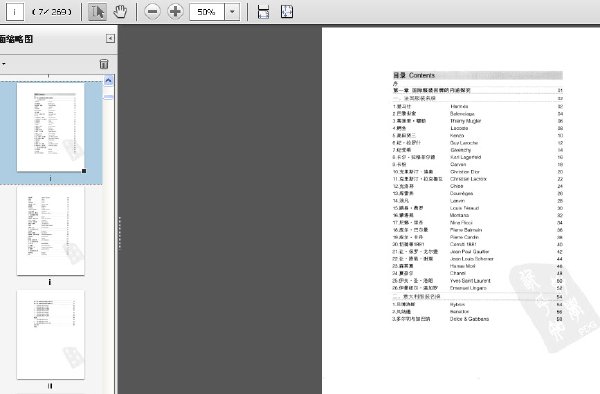This screenshot has height=394, width=600.
Task: Enable scrolling page fit-width mode icon
Action: tap(263, 12)
